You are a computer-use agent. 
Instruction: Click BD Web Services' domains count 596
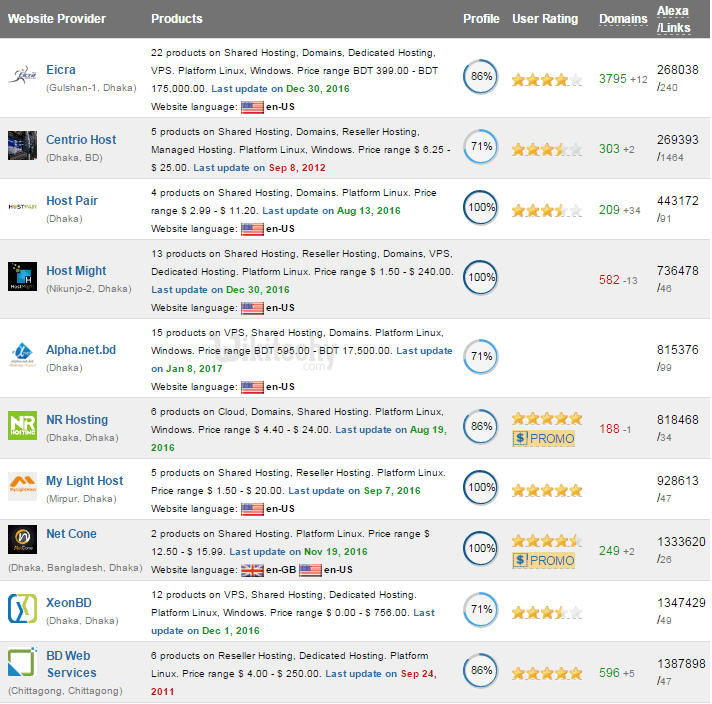609,673
